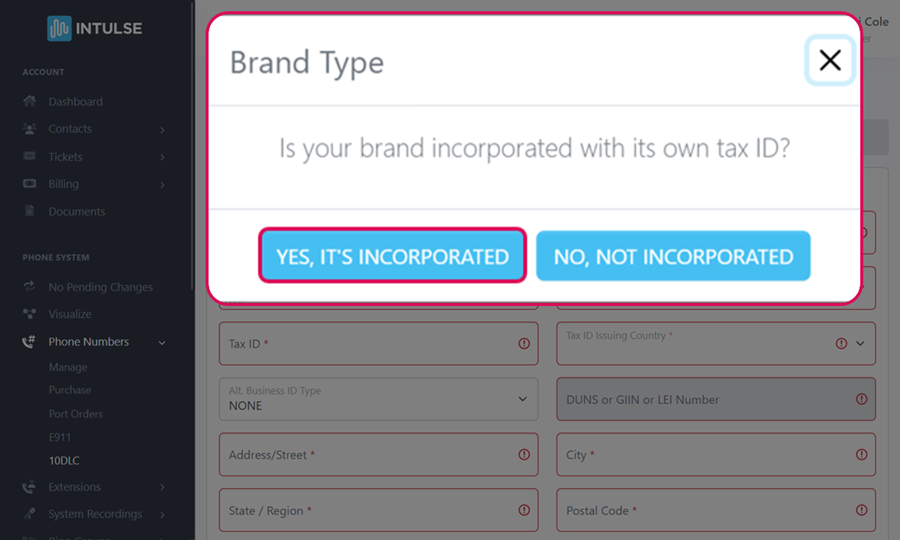Click the Dashboard home icon in sidebar

tap(29, 102)
